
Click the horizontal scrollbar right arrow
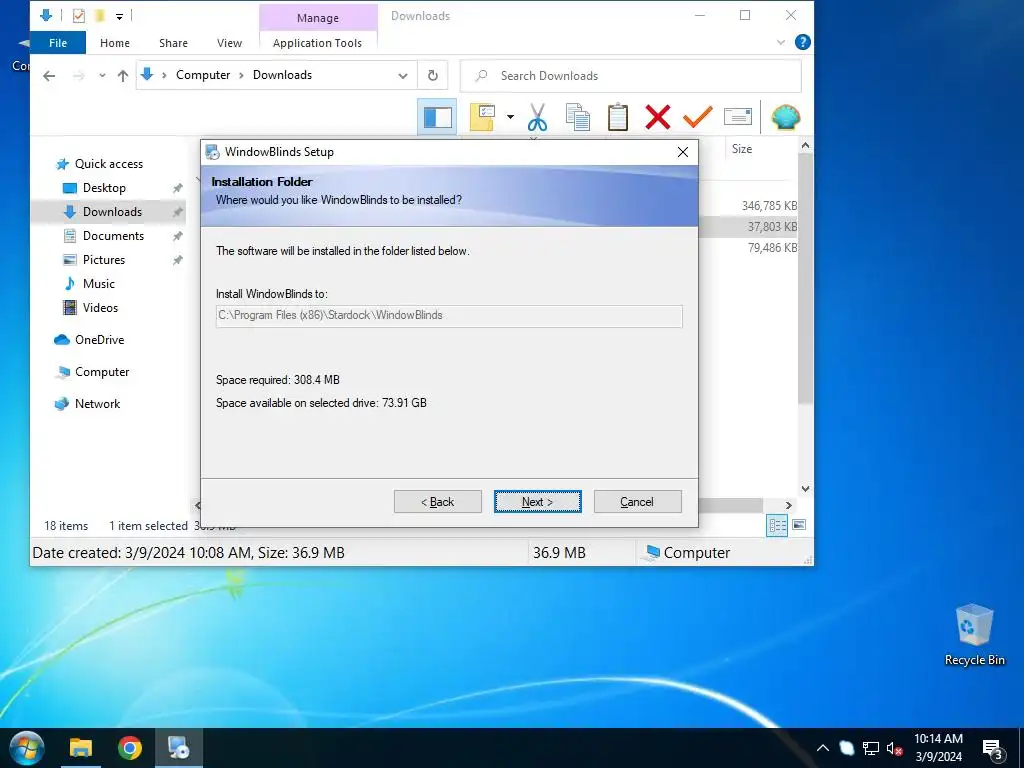click(x=788, y=505)
